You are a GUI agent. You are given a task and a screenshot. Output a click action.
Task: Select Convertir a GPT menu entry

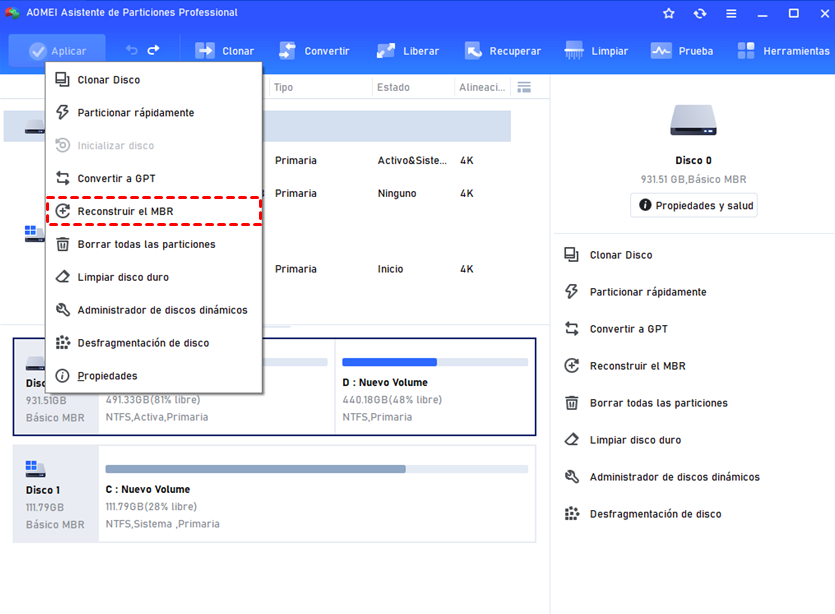116,178
